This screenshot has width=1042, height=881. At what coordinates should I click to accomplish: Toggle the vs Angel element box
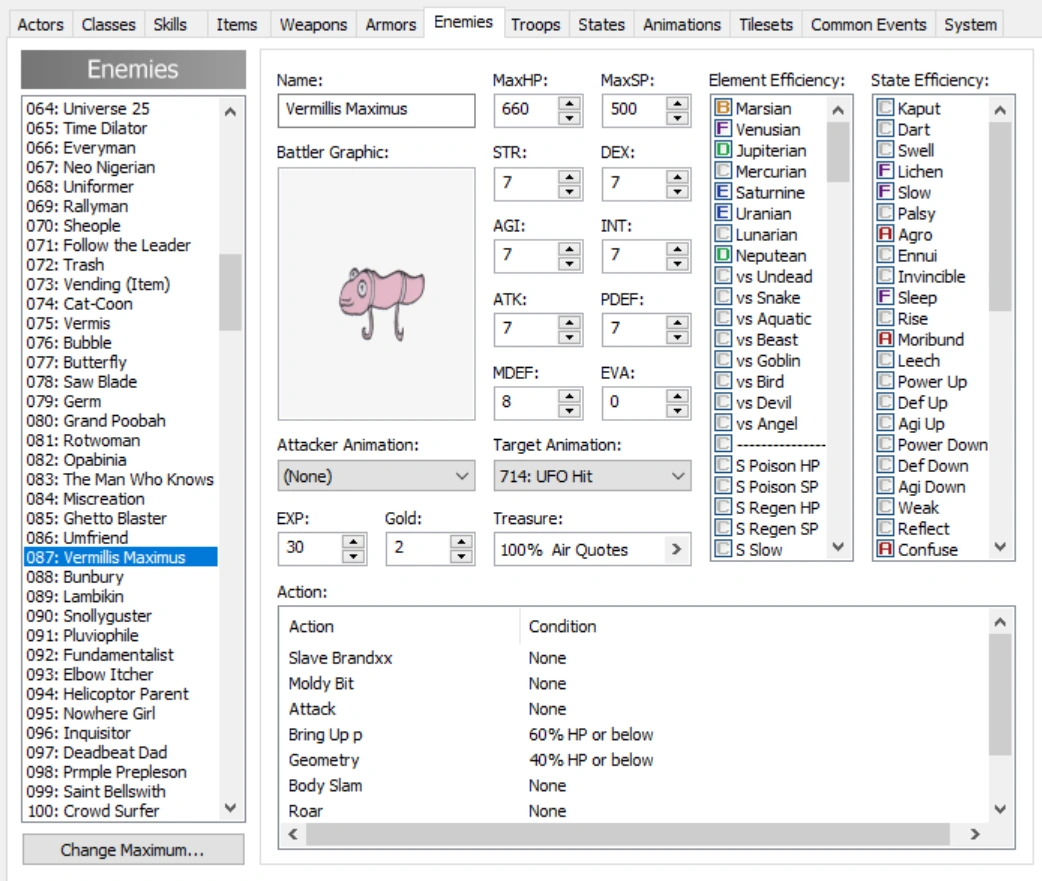click(723, 423)
